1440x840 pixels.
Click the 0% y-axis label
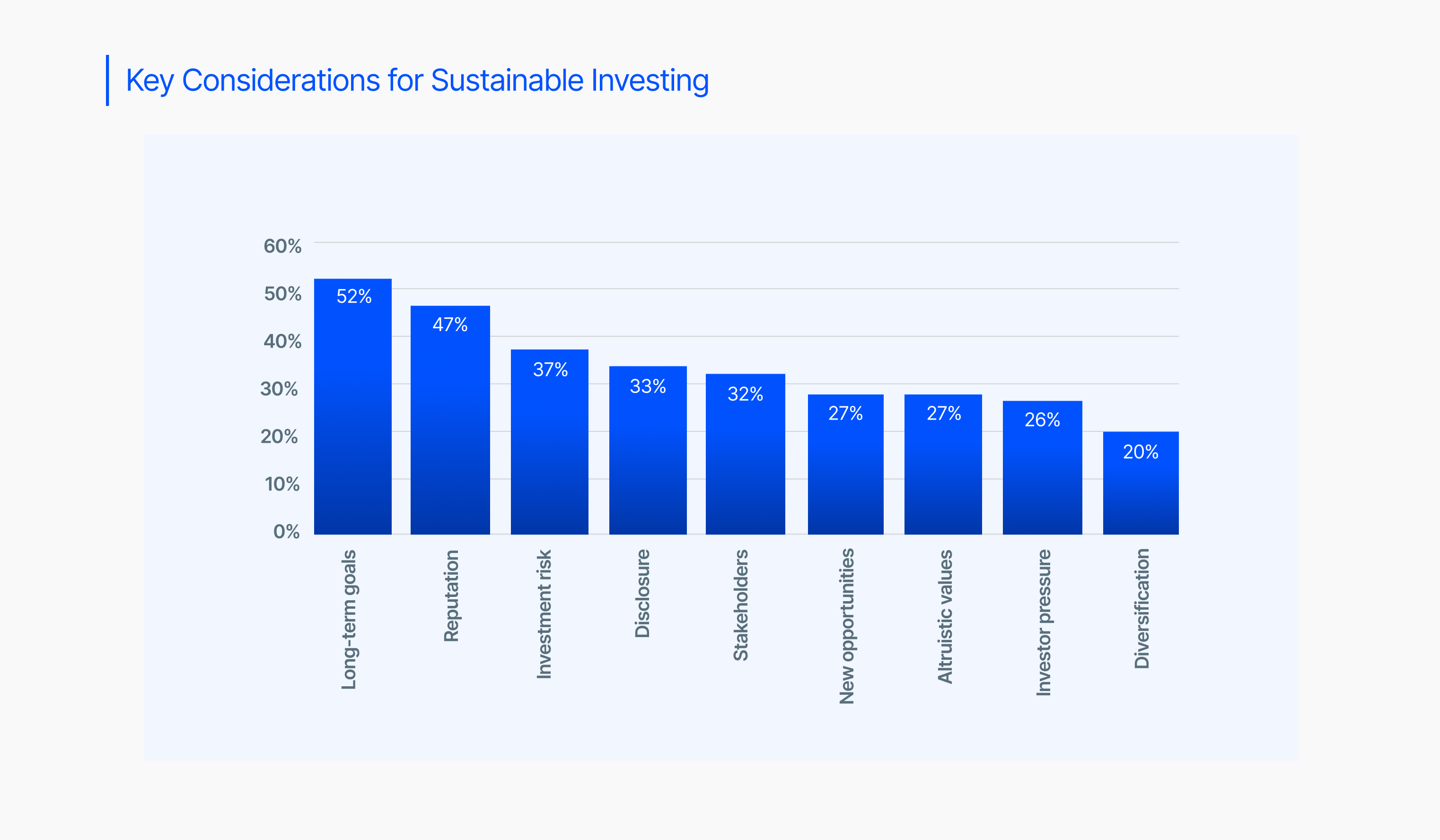click(286, 532)
